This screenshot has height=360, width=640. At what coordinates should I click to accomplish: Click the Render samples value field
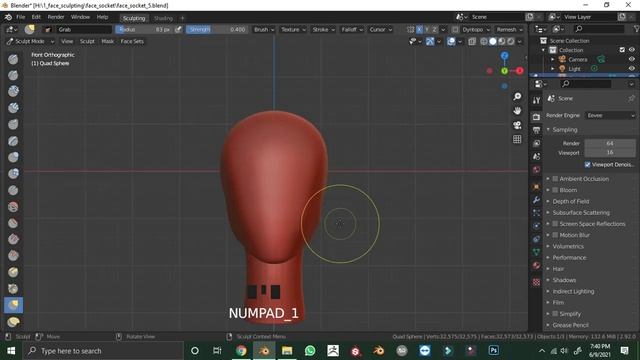610,143
